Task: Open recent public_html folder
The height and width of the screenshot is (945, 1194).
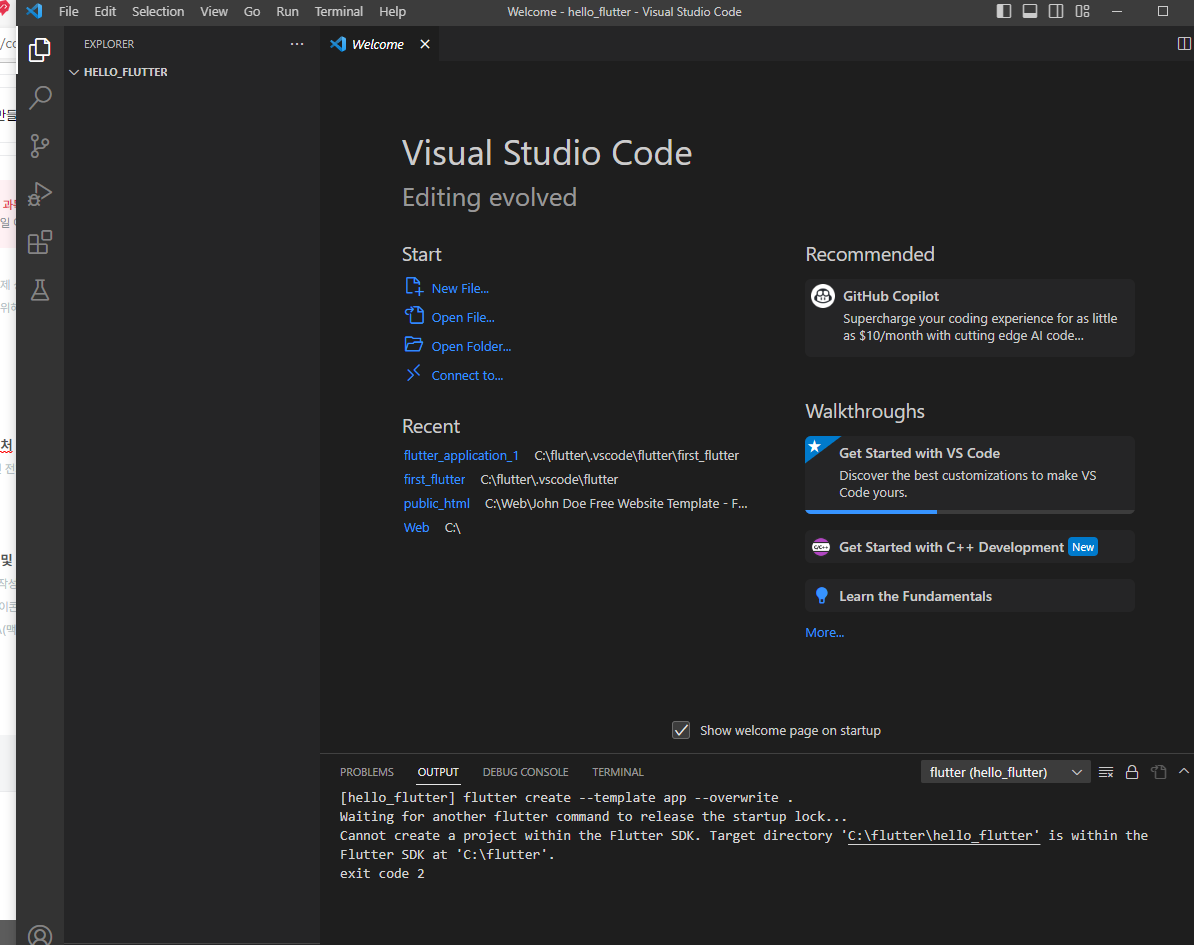Action: (436, 504)
